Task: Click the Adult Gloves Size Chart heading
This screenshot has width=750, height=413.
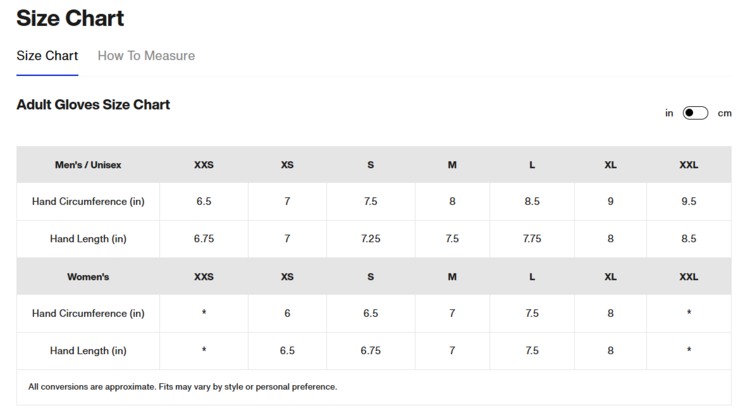Action: [x=93, y=104]
